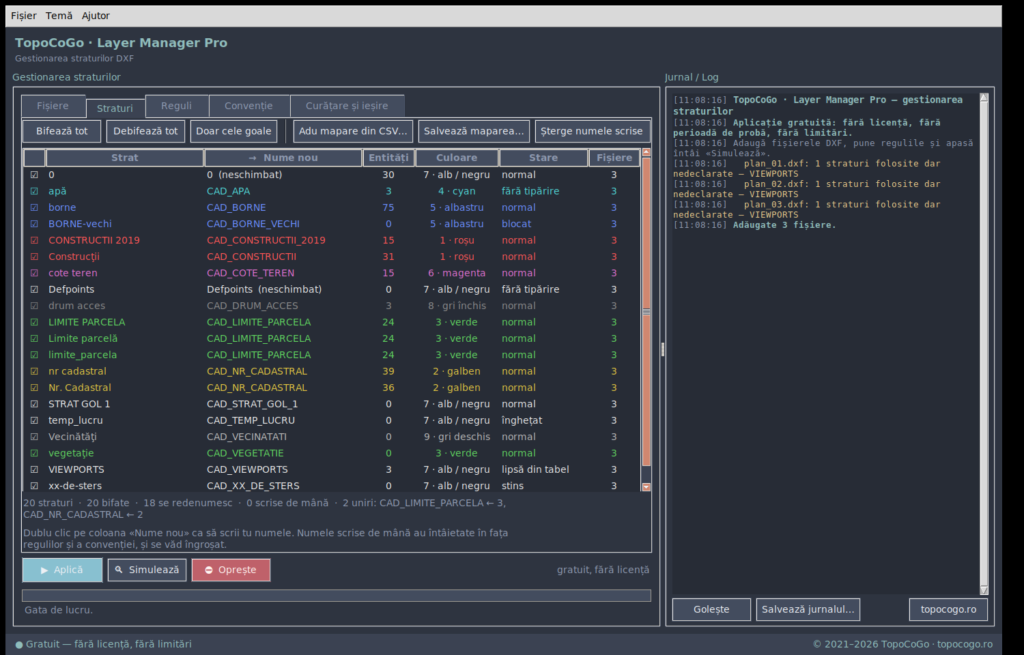This screenshot has width=1024, height=655.
Task: Open the Fișier menu
Action: coord(24,16)
